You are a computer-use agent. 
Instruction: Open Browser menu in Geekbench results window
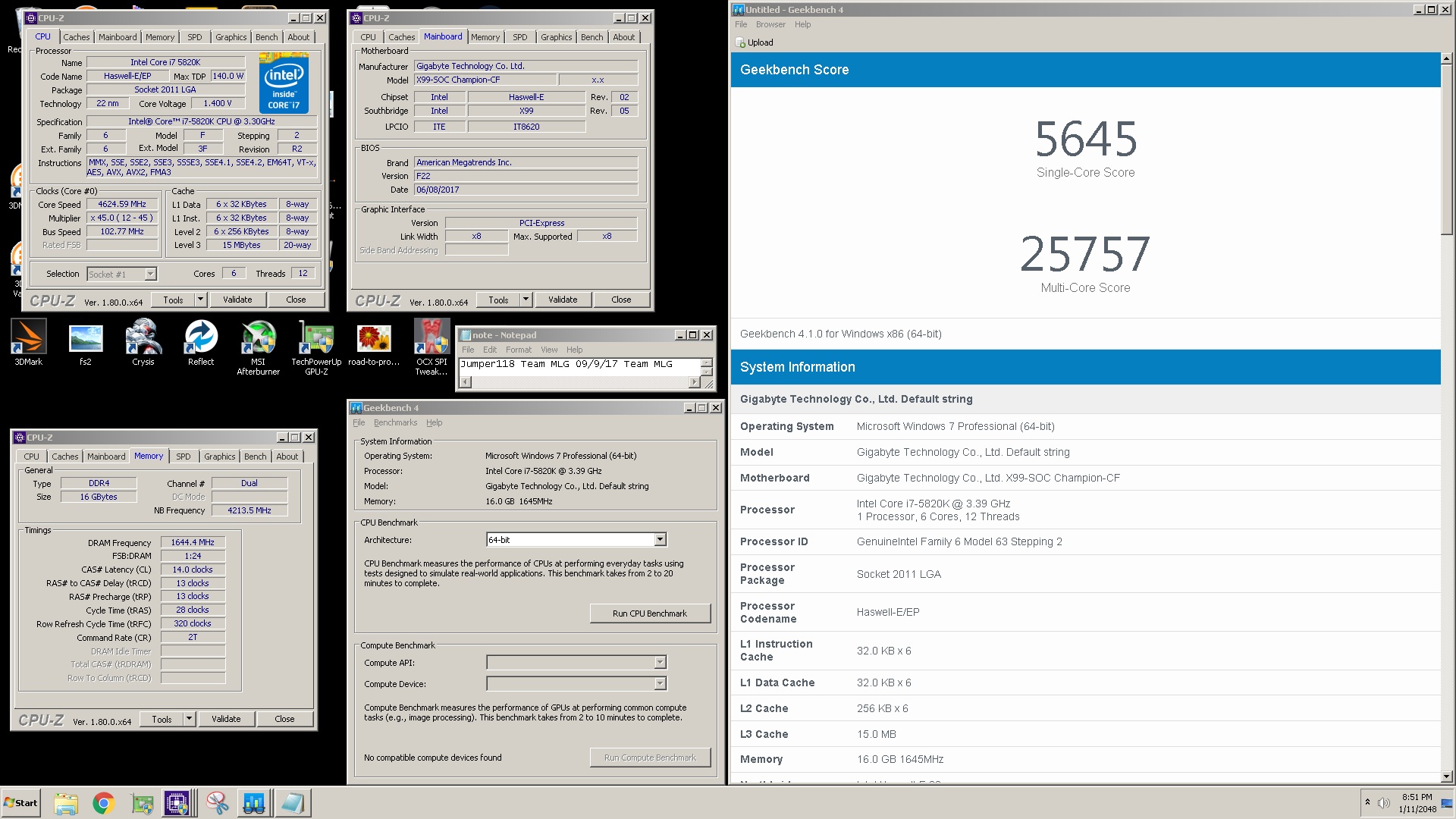click(770, 24)
